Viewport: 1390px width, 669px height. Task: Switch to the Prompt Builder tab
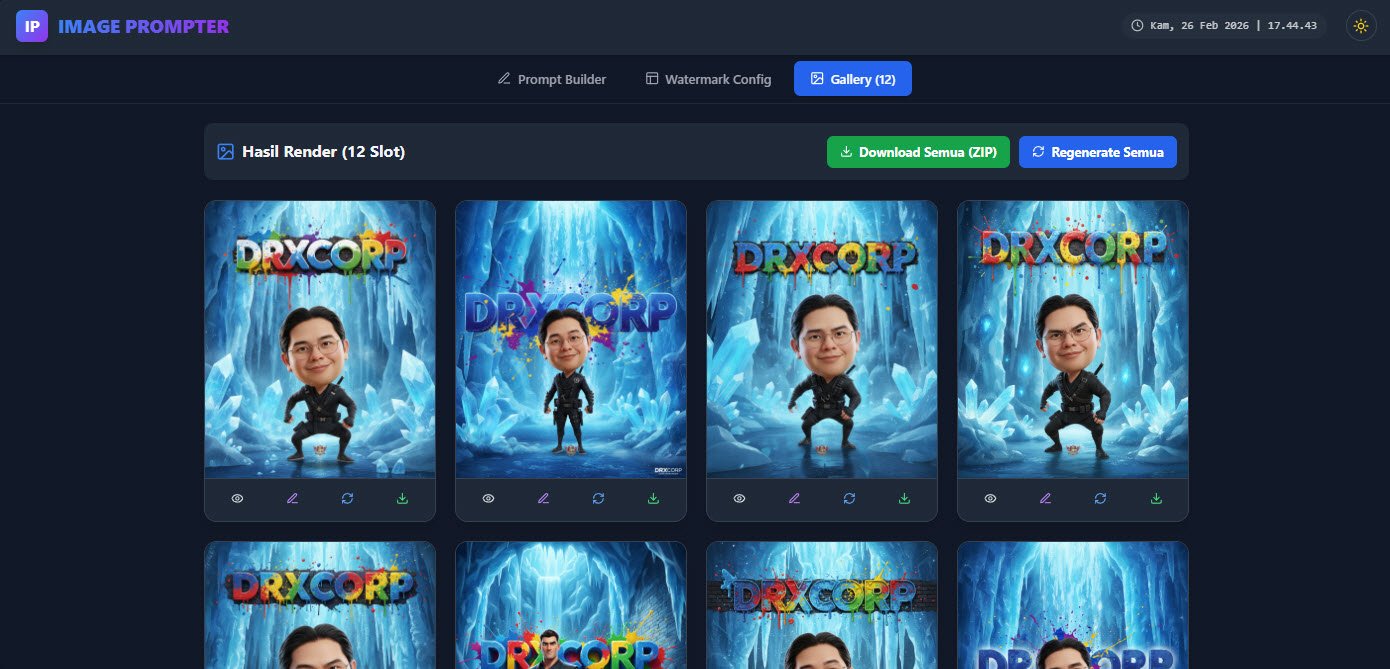pyautogui.click(x=551, y=79)
